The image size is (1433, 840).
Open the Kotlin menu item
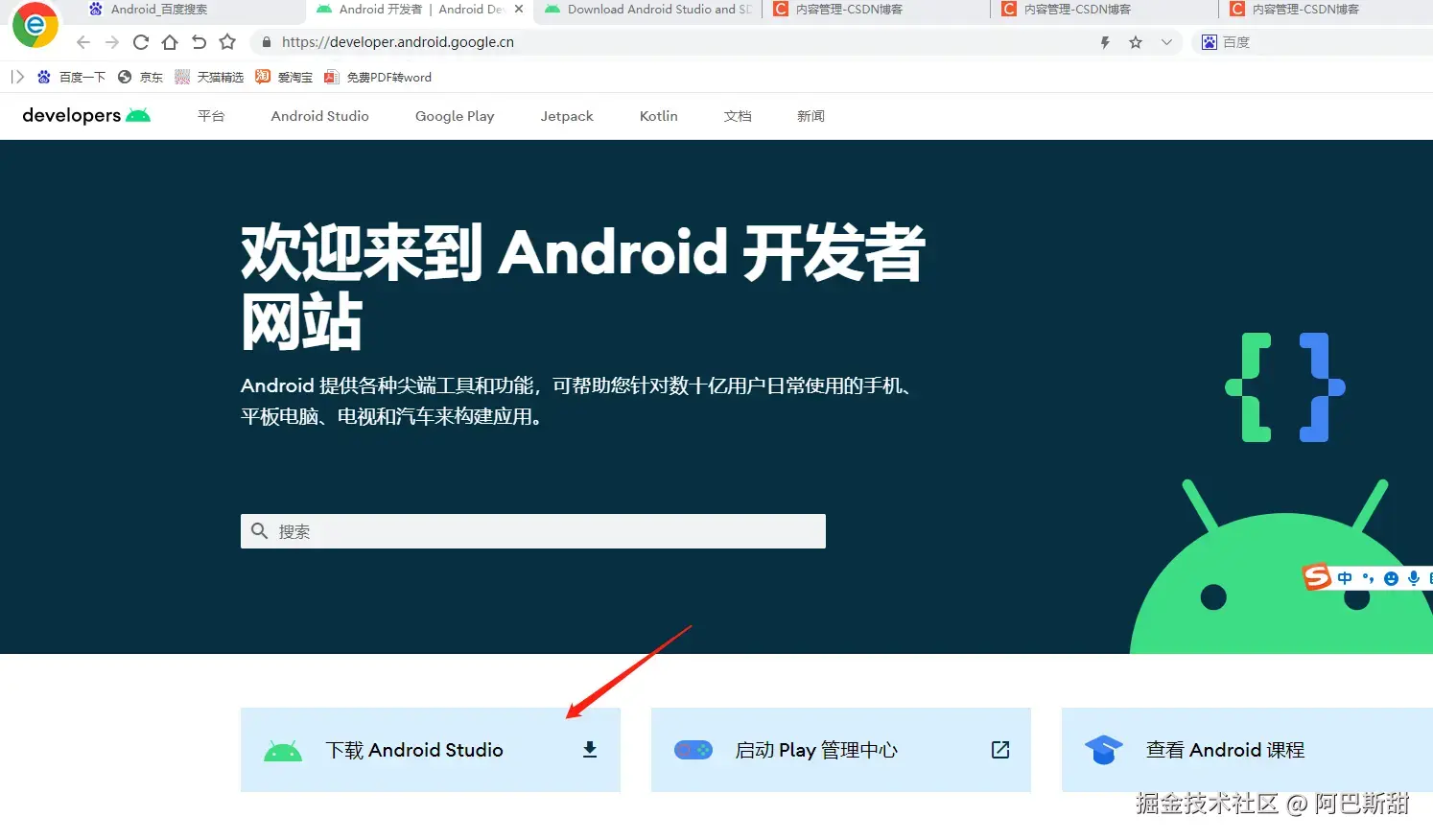(x=658, y=115)
